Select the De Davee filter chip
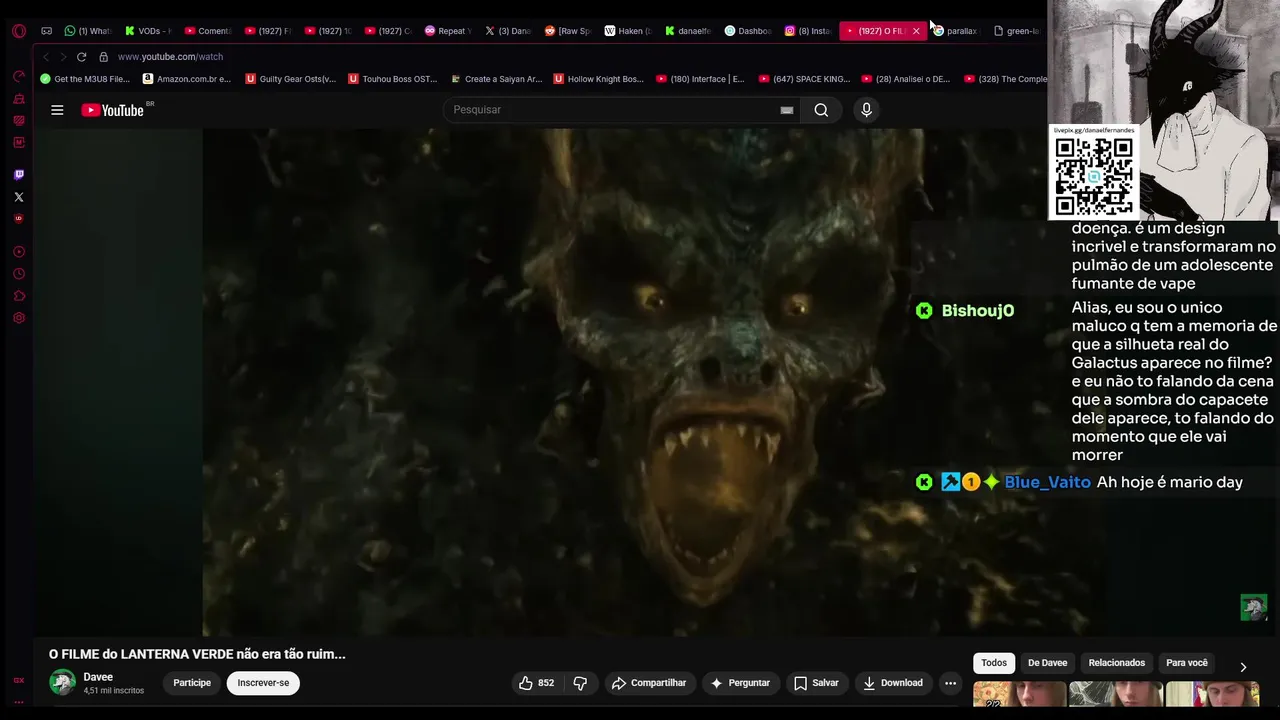The height and width of the screenshot is (720, 1280). pos(1047,663)
